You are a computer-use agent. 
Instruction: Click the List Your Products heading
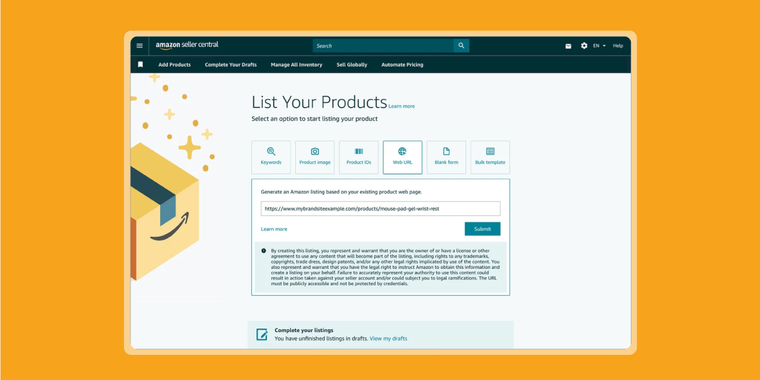click(x=319, y=102)
